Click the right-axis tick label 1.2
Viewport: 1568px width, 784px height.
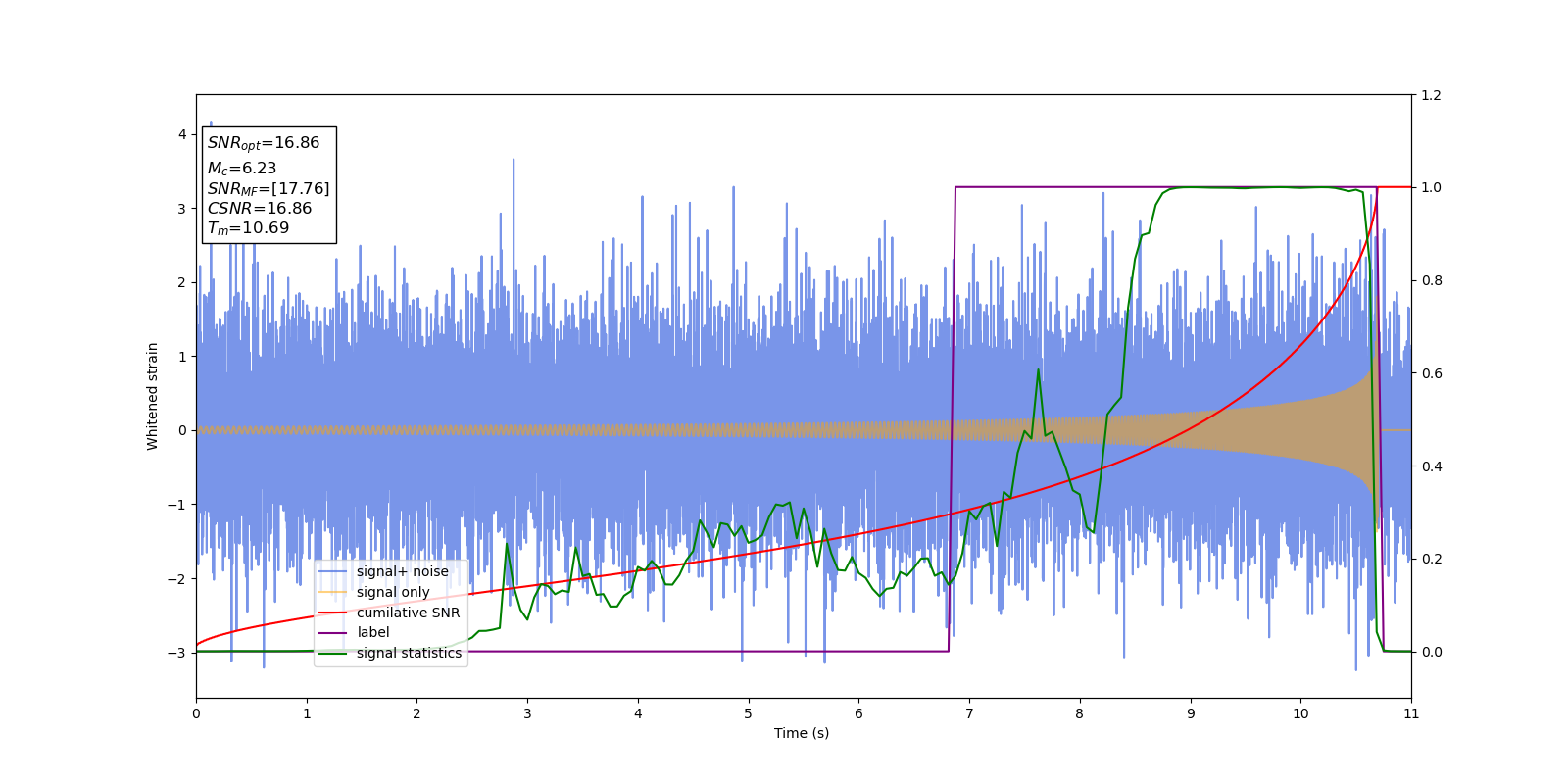coord(1431,95)
